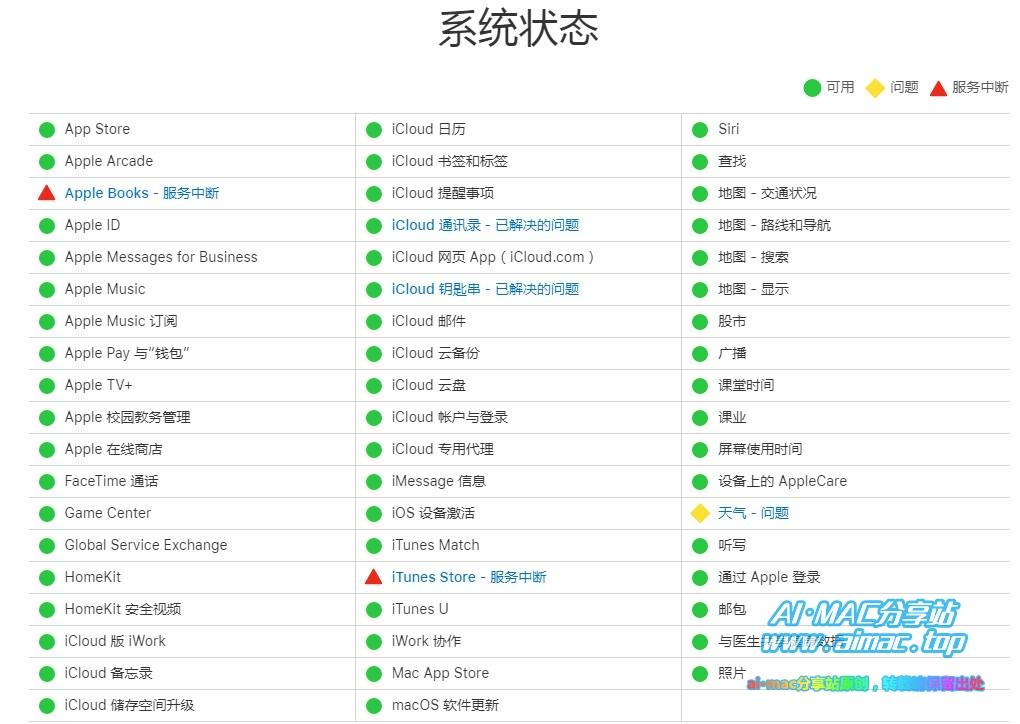Viewport: 1020px width, 724px height.
Task: Select the 听写 entry
Action: pos(732,545)
